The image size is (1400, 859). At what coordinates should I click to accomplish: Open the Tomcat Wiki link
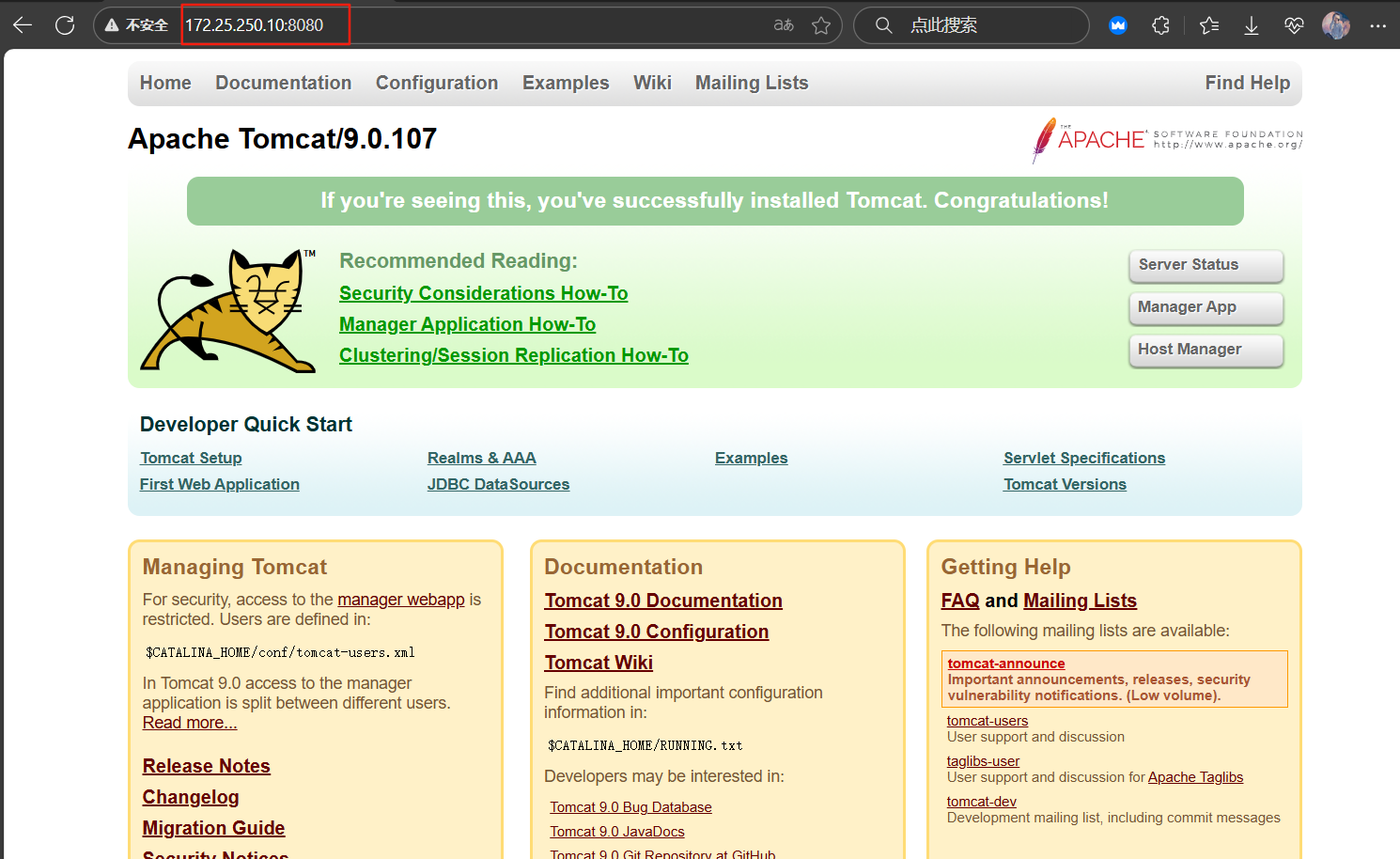click(x=599, y=663)
